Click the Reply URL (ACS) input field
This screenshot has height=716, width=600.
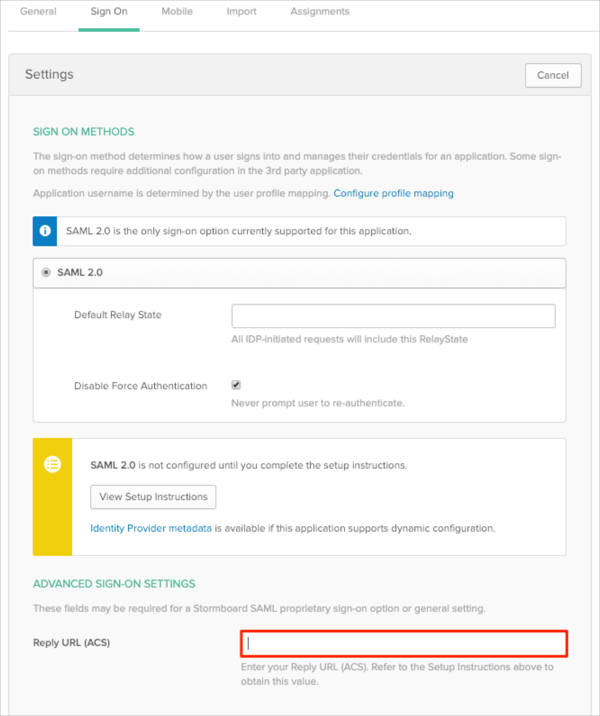(404, 644)
